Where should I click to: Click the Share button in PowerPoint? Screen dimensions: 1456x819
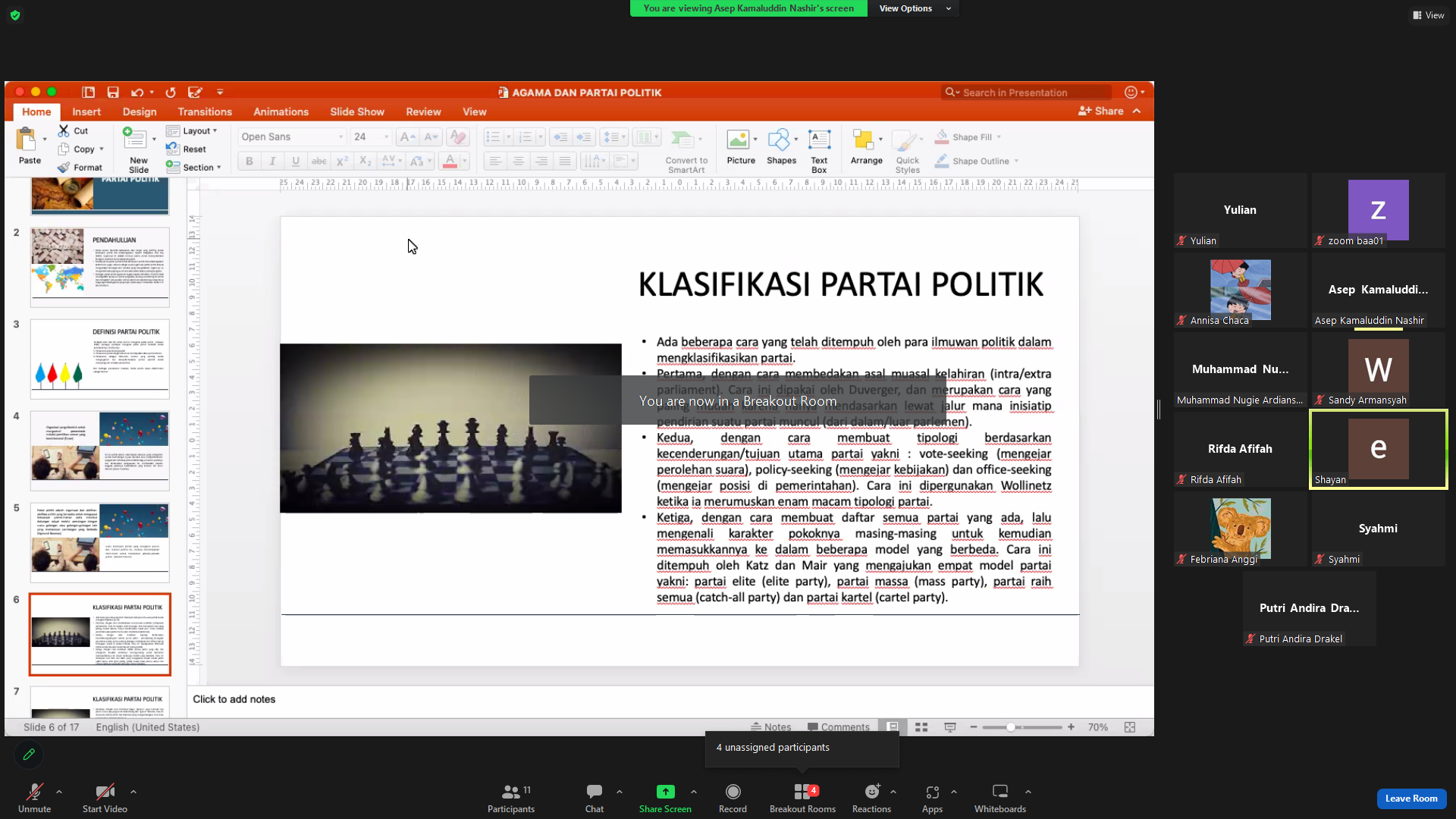coord(1101,111)
